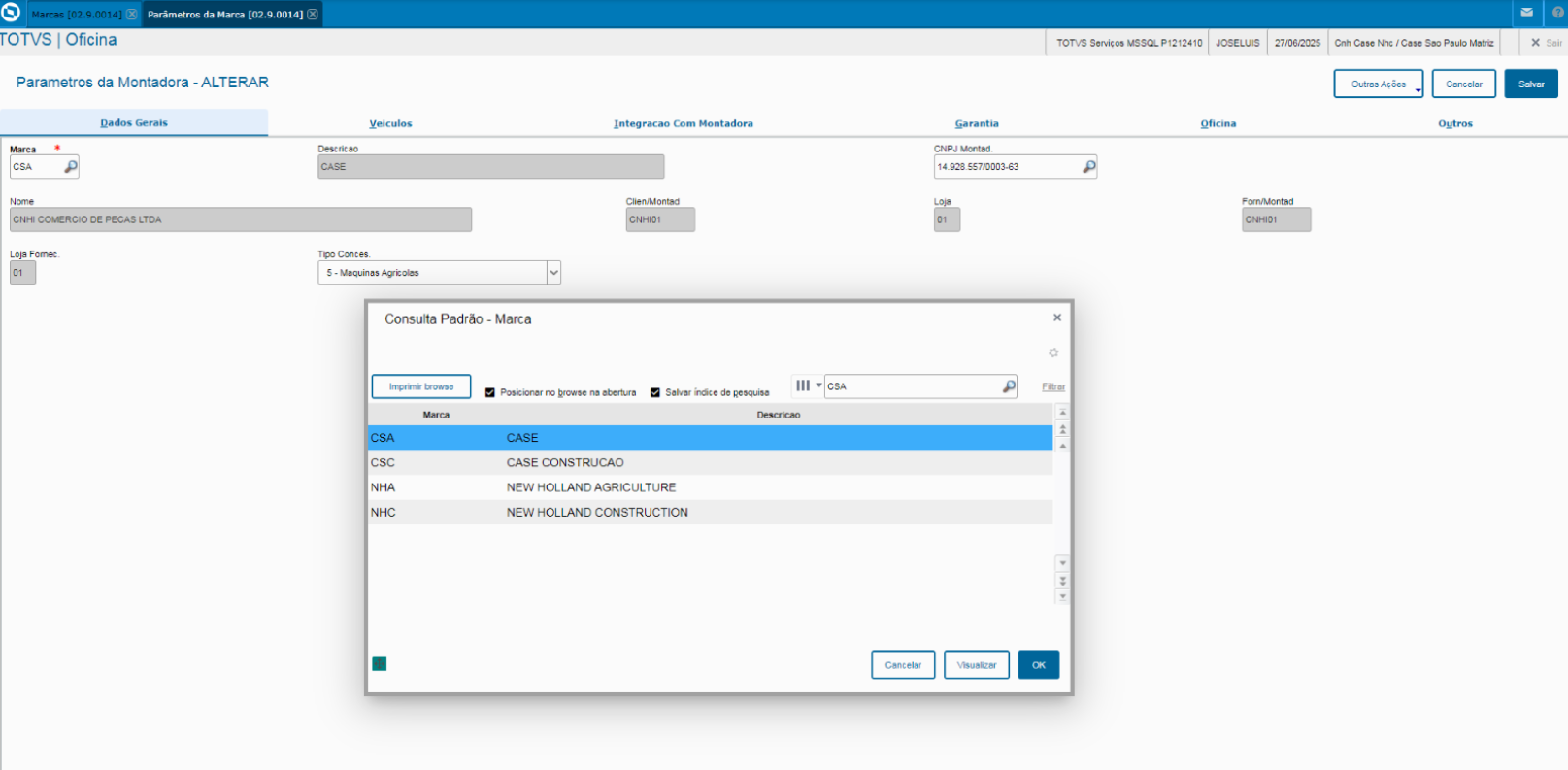Click single up arrow in lookup scrollbar
The width and height of the screenshot is (1568, 770).
point(1063,446)
